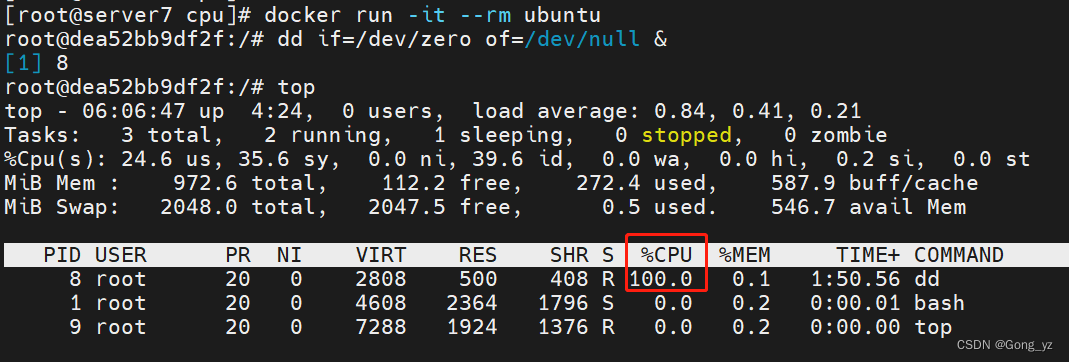
Task: Click the COMMAND column header
Action: (x=959, y=255)
